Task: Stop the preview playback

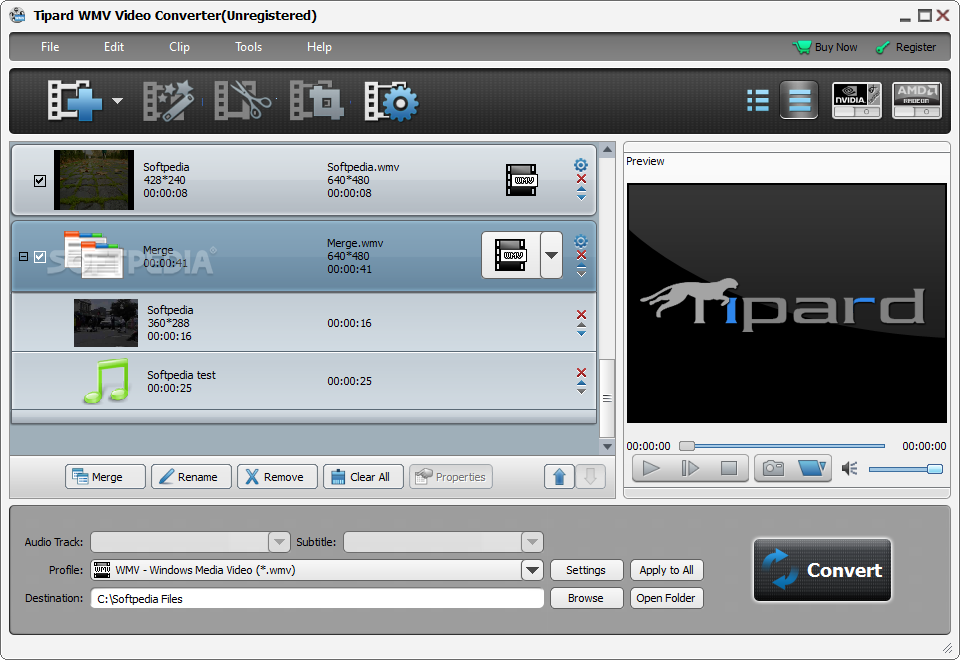Action: point(729,469)
